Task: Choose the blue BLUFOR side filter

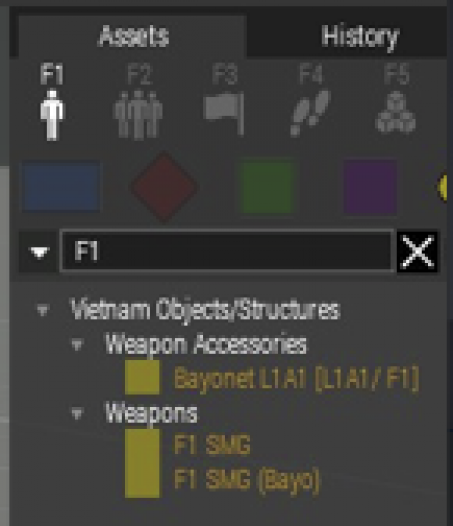Action: [x=61, y=187]
